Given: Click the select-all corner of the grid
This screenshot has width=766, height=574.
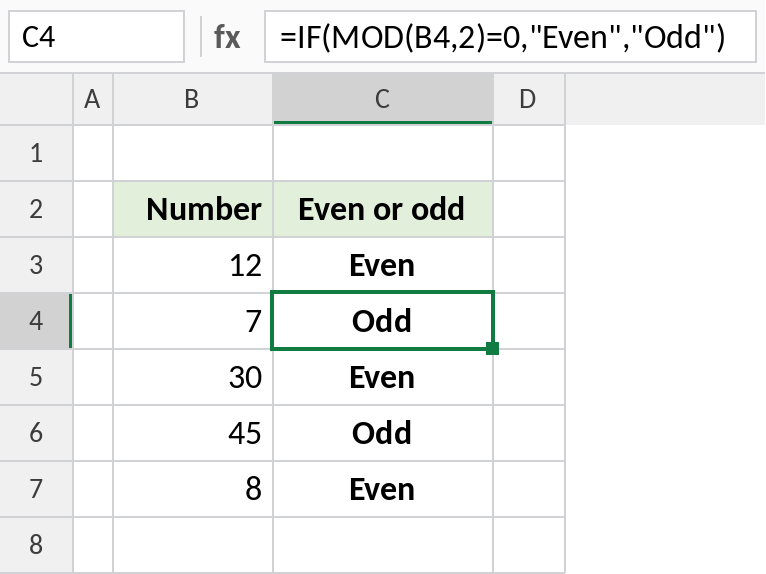Looking at the screenshot, I should [36, 99].
